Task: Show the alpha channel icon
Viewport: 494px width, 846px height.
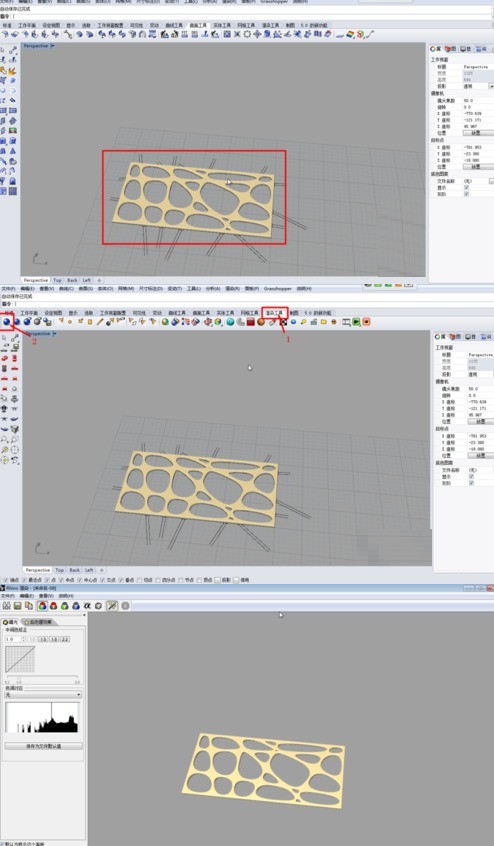Action: click(x=87, y=606)
